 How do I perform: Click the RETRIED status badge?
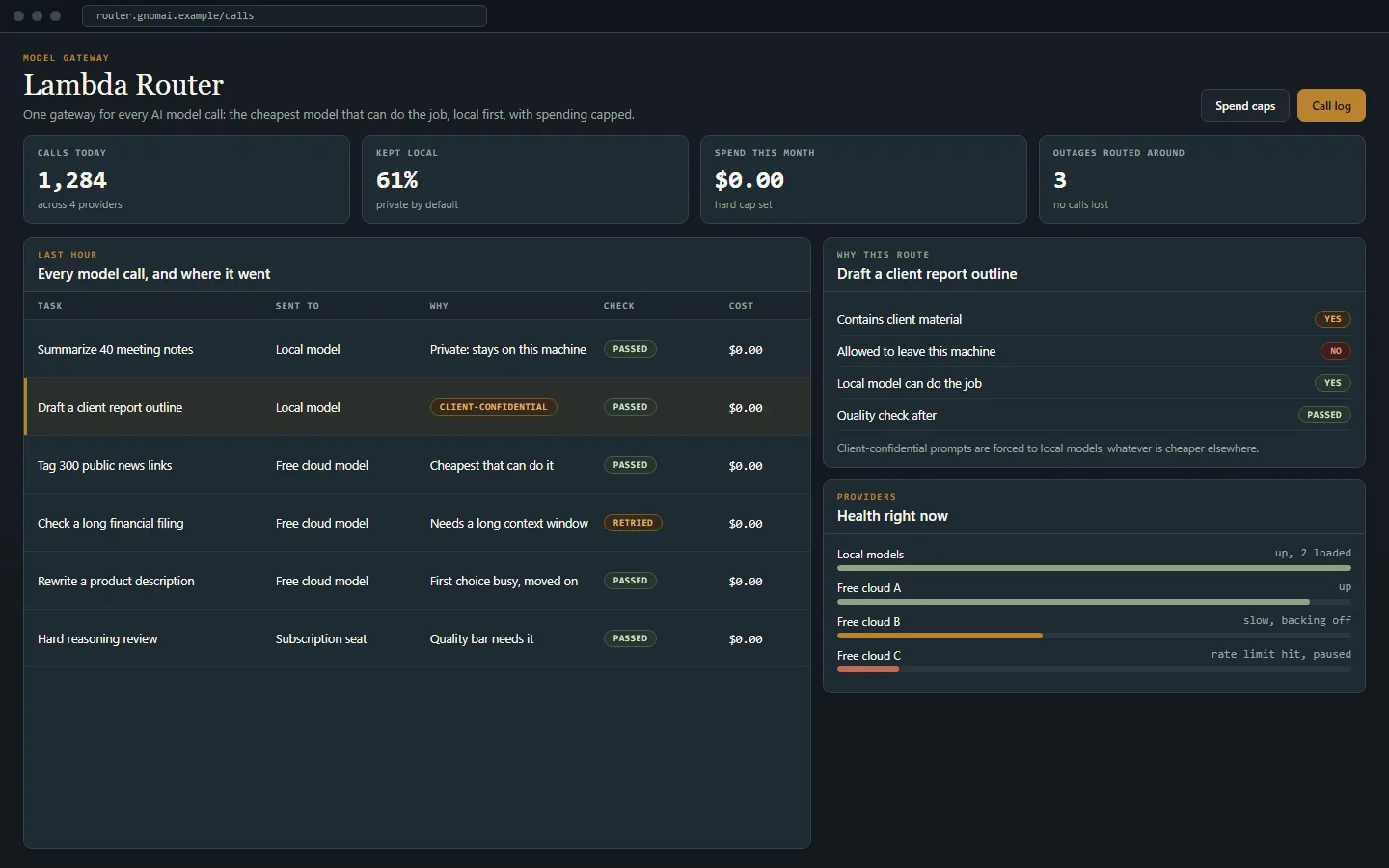(633, 523)
